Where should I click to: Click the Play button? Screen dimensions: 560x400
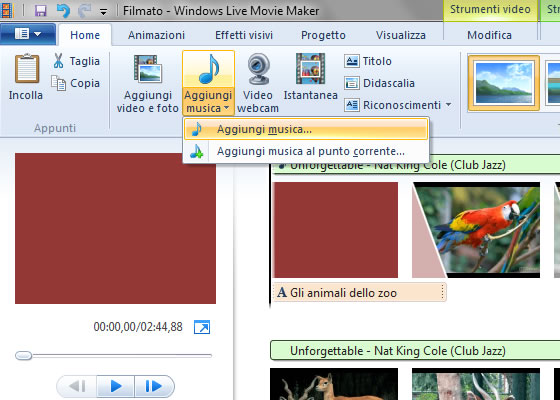click(x=116, y=386)
